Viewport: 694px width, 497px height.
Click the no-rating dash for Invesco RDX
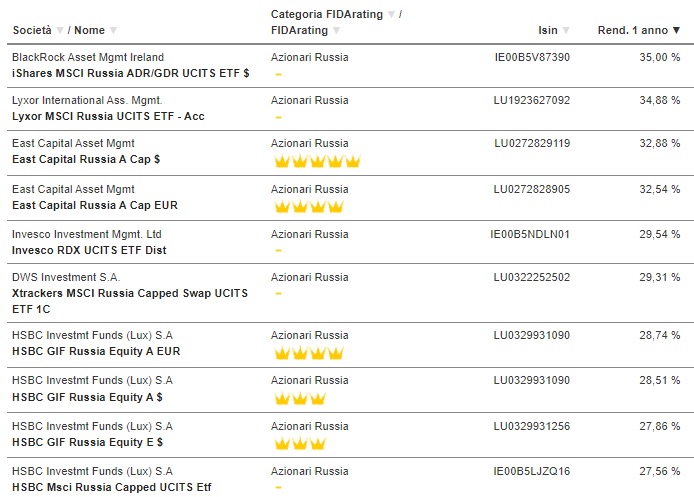(278, 250)
